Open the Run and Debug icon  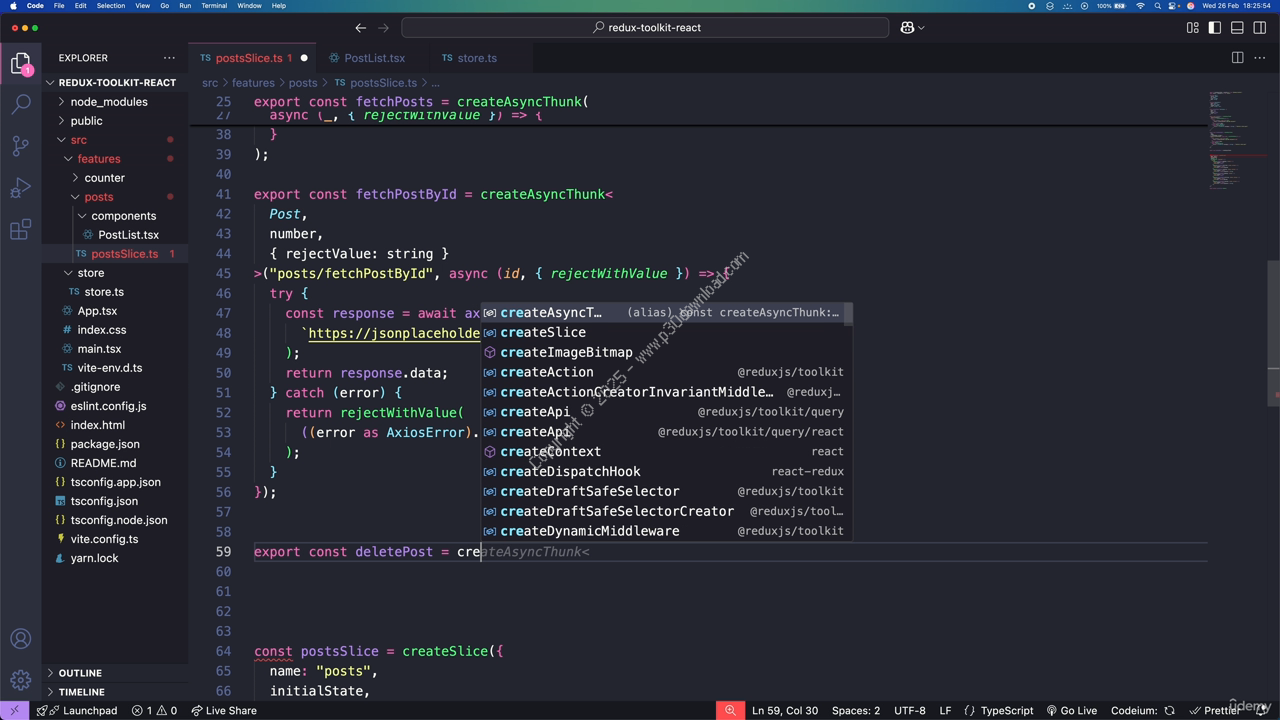pos(21,188)
